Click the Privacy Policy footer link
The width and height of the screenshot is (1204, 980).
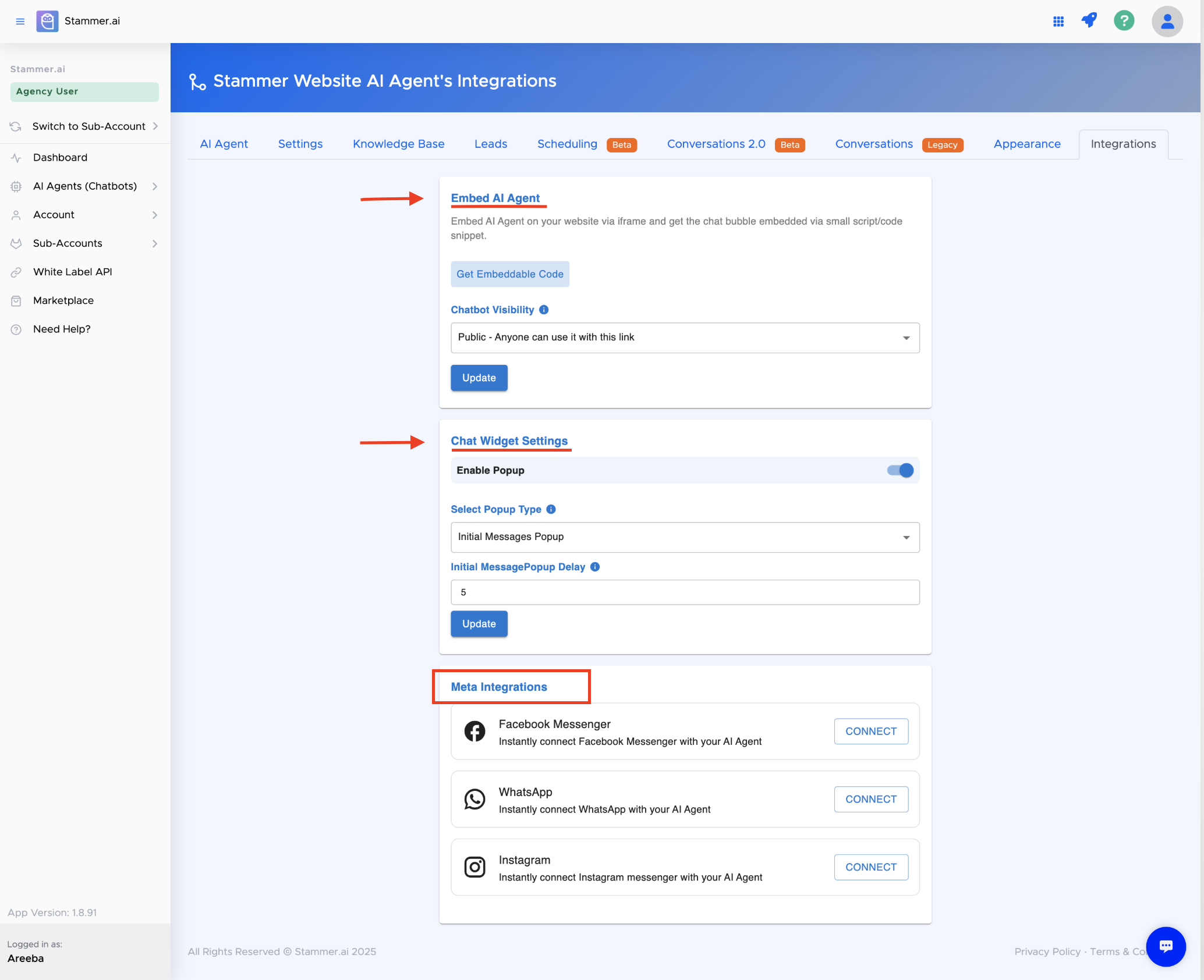click(x=1047, y=951)
